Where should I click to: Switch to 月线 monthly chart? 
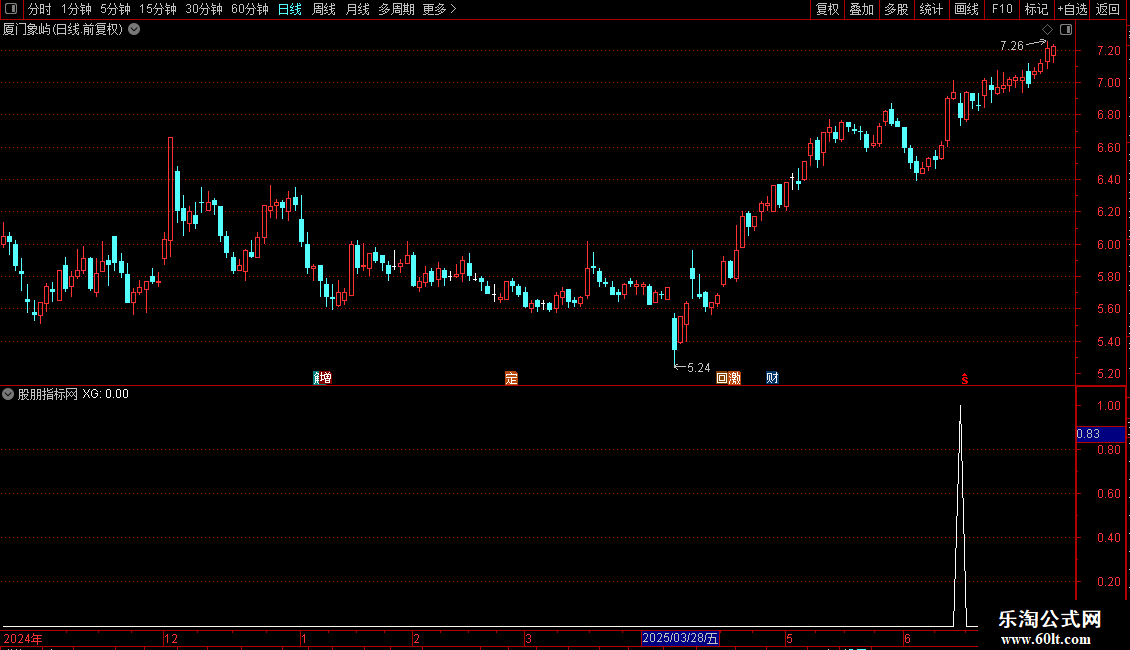(x=357, y=9)
